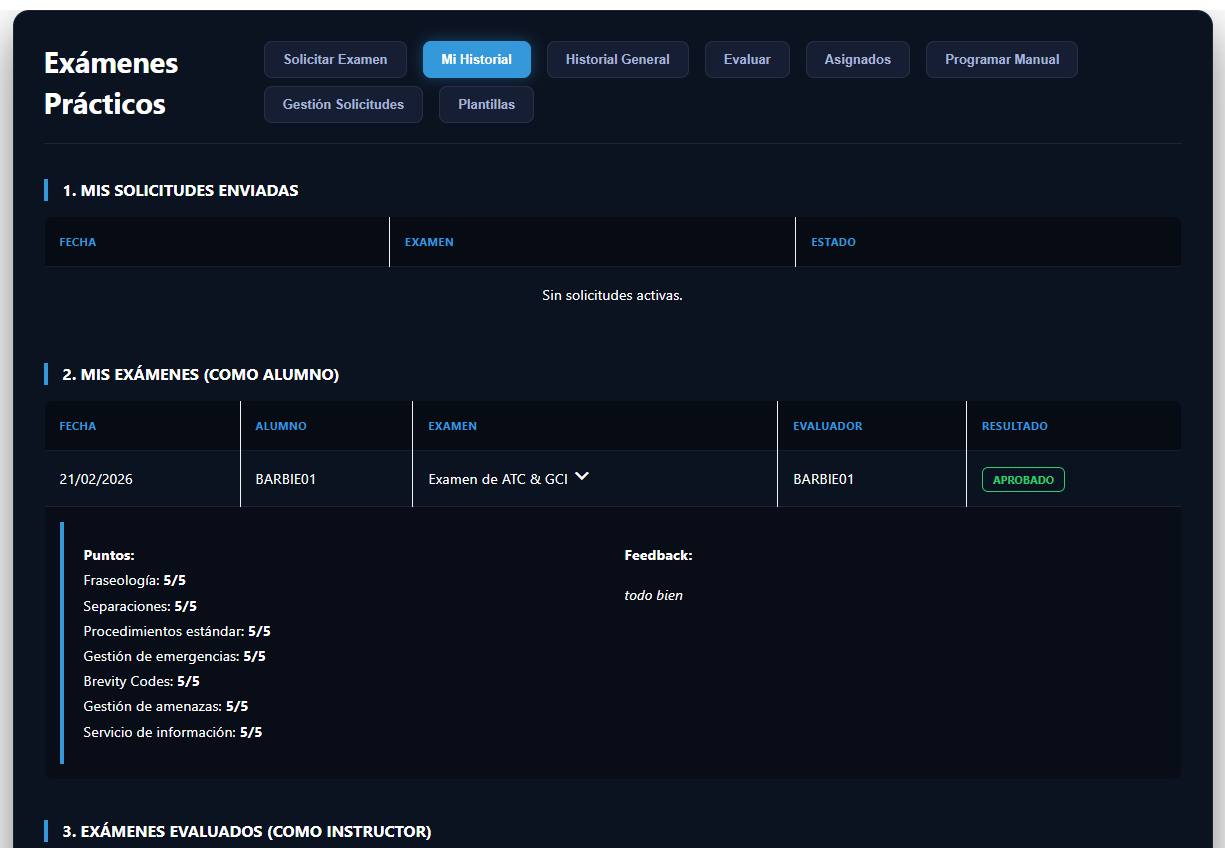Open the Plantillas tab

(x=486, y=105)
